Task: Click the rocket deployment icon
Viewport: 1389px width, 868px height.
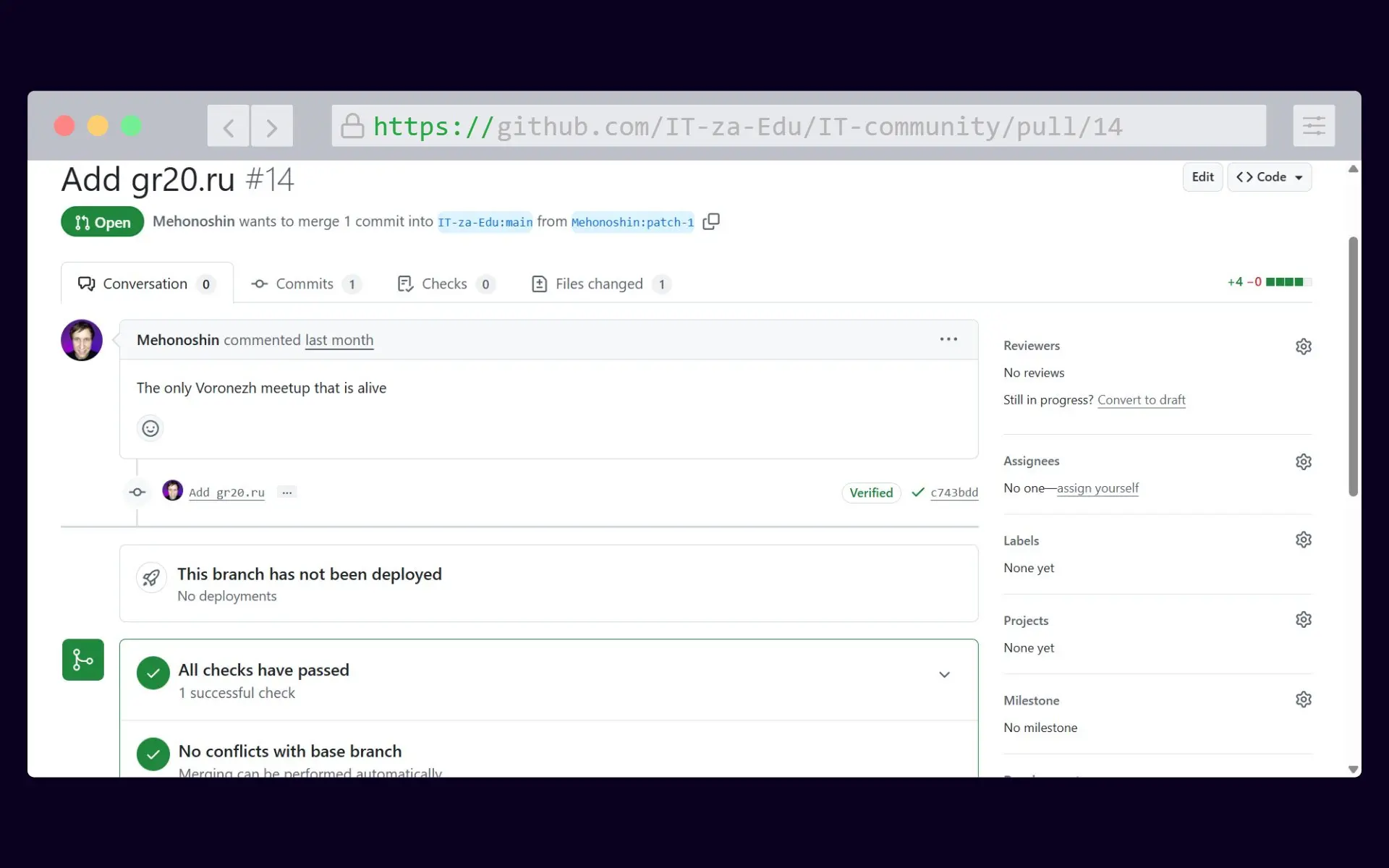Action: (151, 578)
